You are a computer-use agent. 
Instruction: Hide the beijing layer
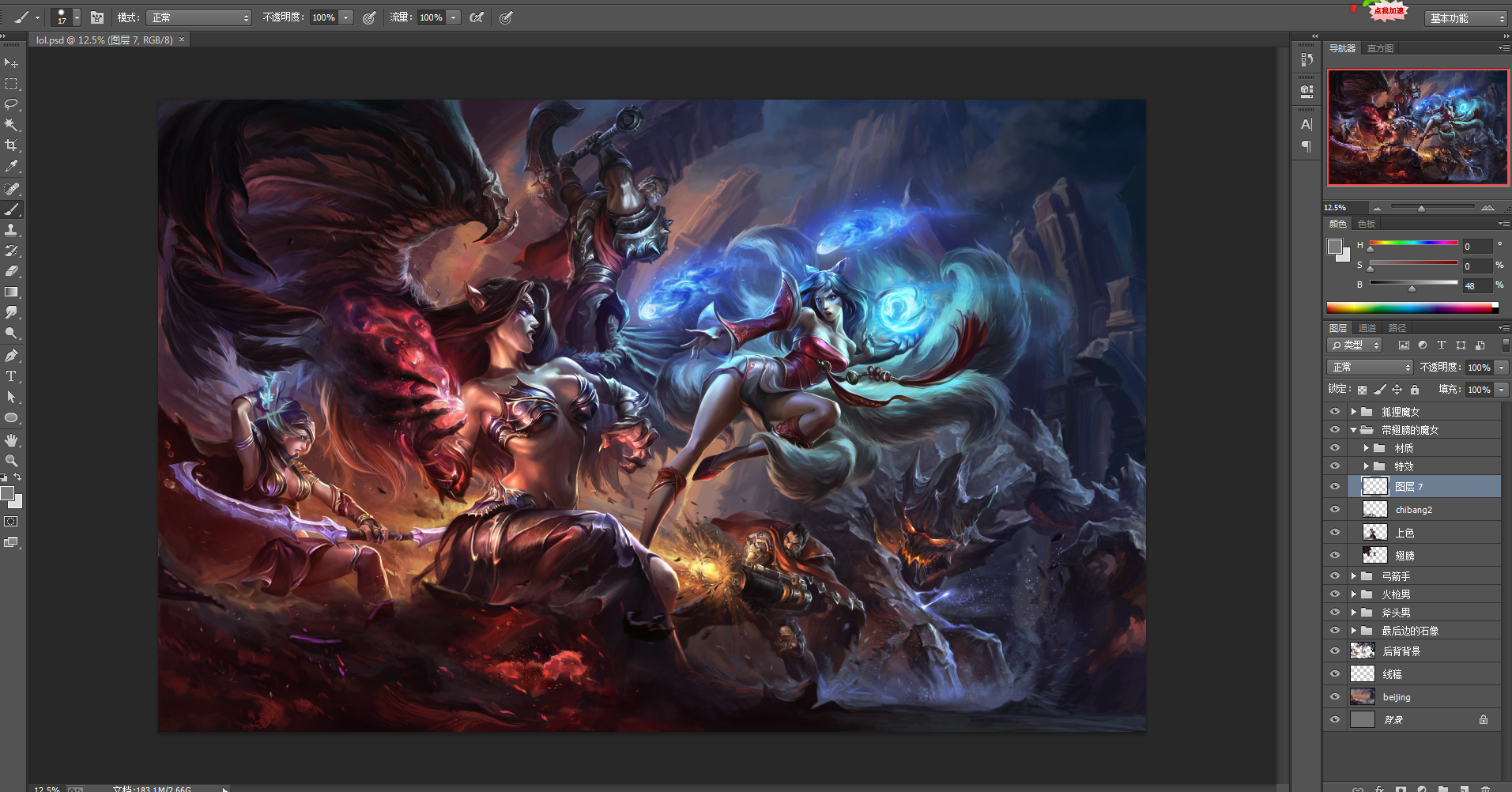[1335, 697]
